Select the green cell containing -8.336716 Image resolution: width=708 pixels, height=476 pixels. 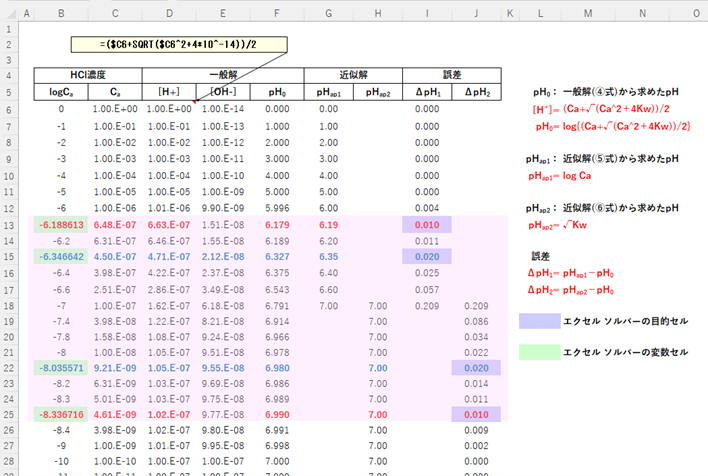61,414
